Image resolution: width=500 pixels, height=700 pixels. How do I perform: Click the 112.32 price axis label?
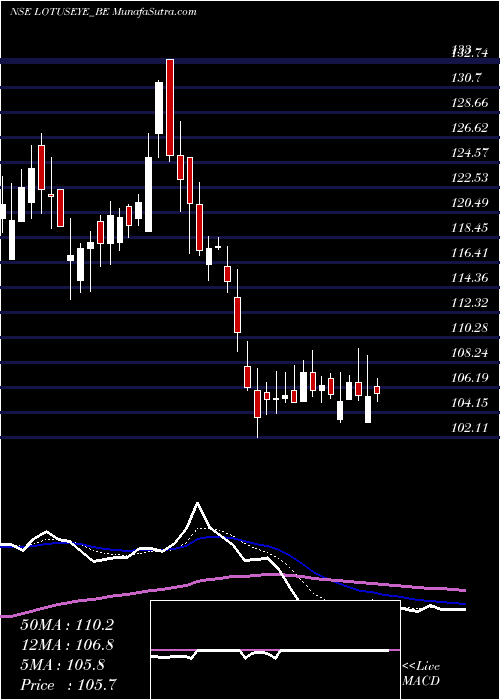(470, 303)
